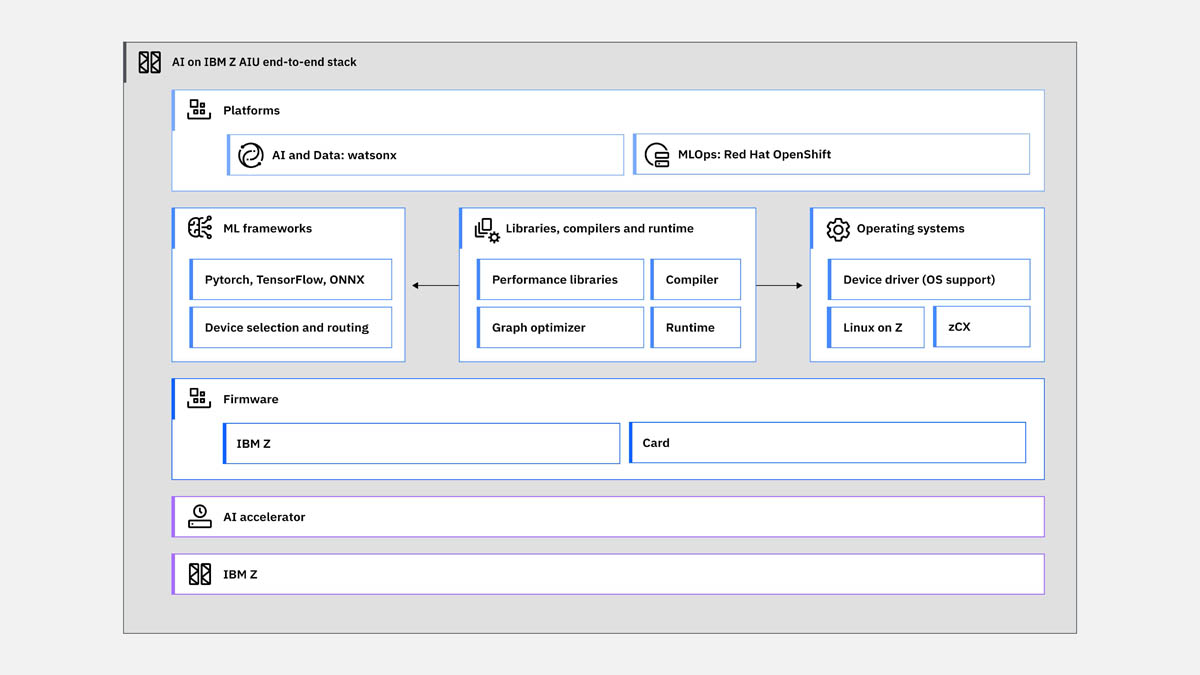
Task: Select the Device selection and routing box
Action: coord(291,328)
